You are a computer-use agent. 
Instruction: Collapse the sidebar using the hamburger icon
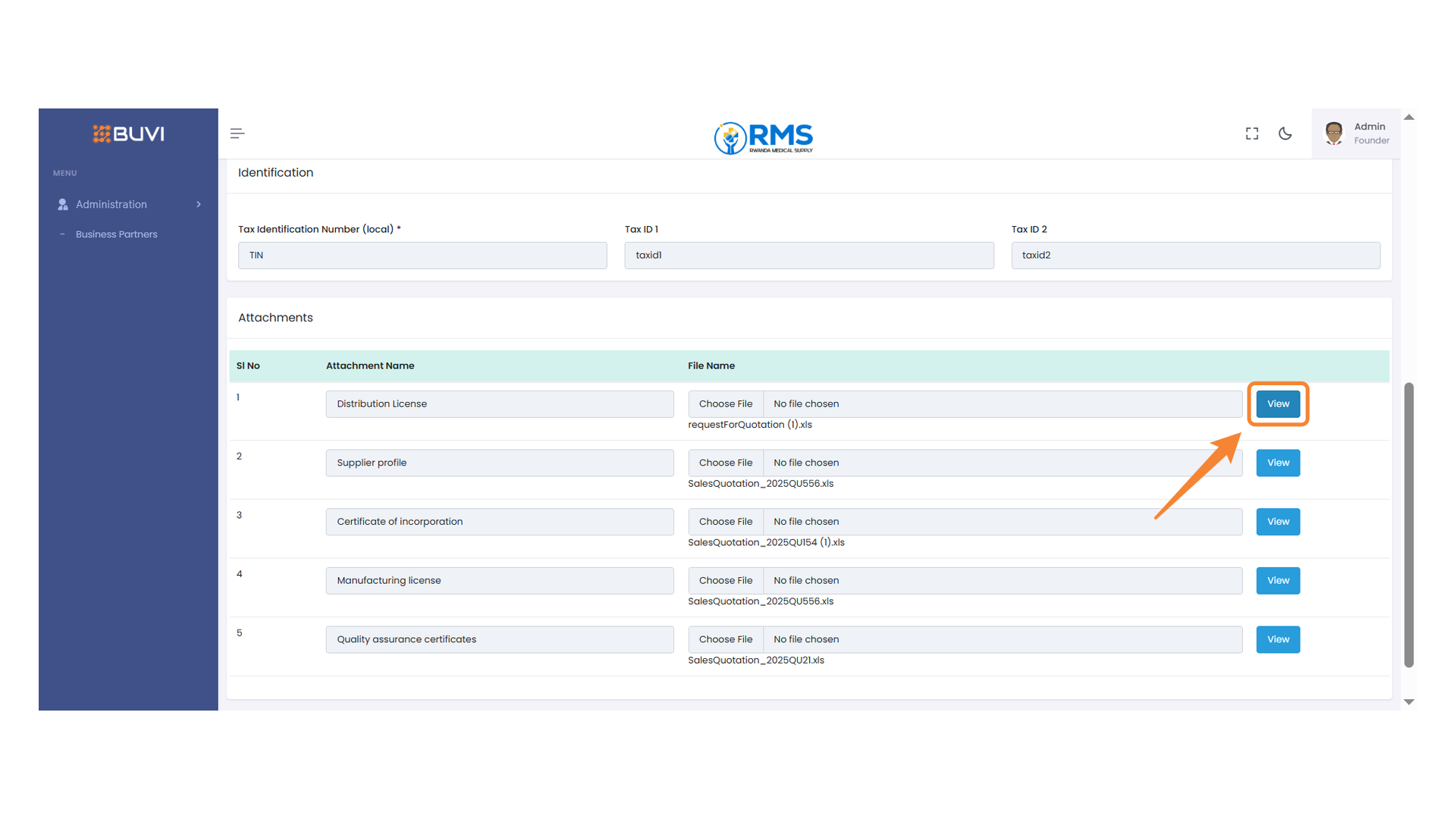pyautogui.click(x=237, y=133)
